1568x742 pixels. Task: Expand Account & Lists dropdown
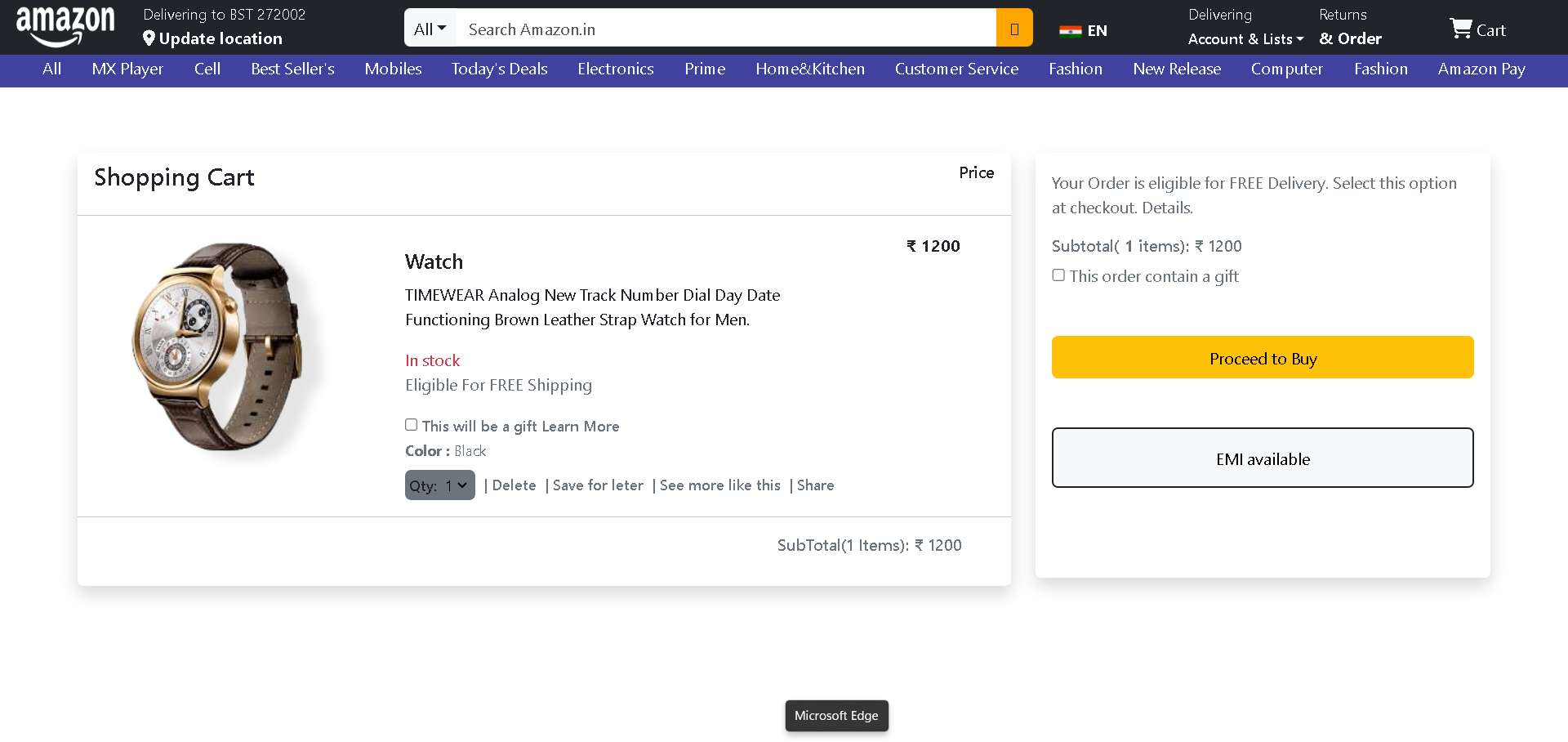(1245, 38)
